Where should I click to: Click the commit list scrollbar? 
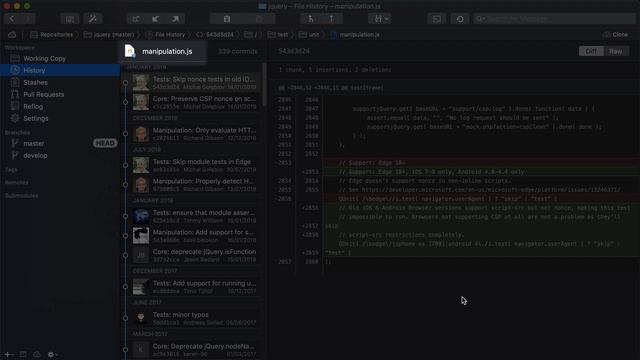(264, 84)
